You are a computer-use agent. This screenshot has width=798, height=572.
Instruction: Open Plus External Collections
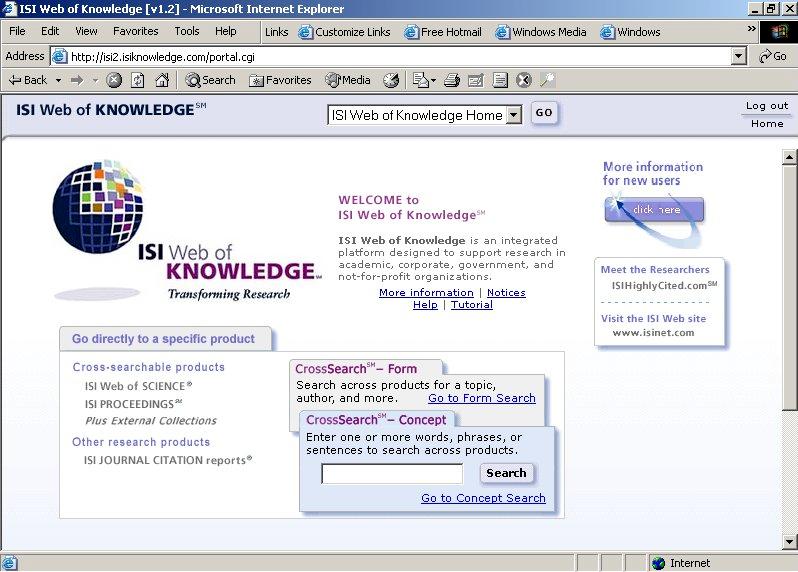(151, 421)
